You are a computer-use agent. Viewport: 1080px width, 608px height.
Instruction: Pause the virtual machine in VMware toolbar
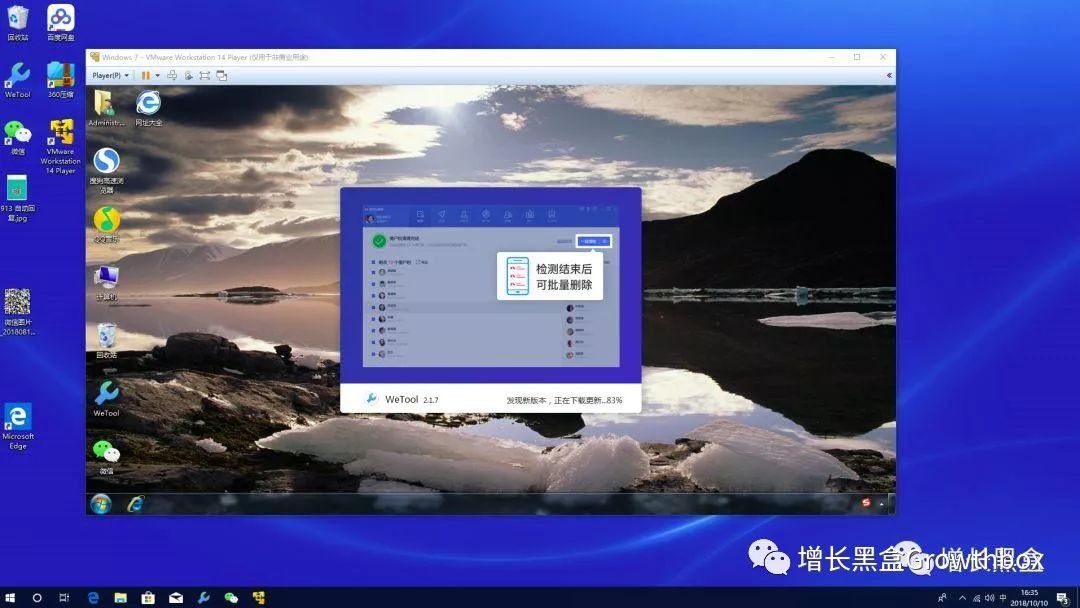pos(146,76)
